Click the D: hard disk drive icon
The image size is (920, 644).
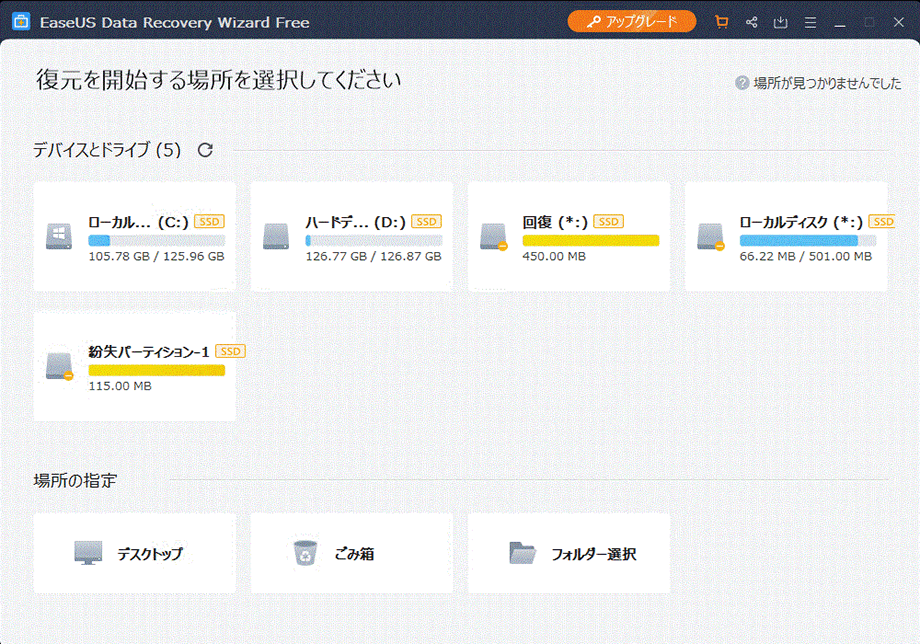click(x=276, y=236)
